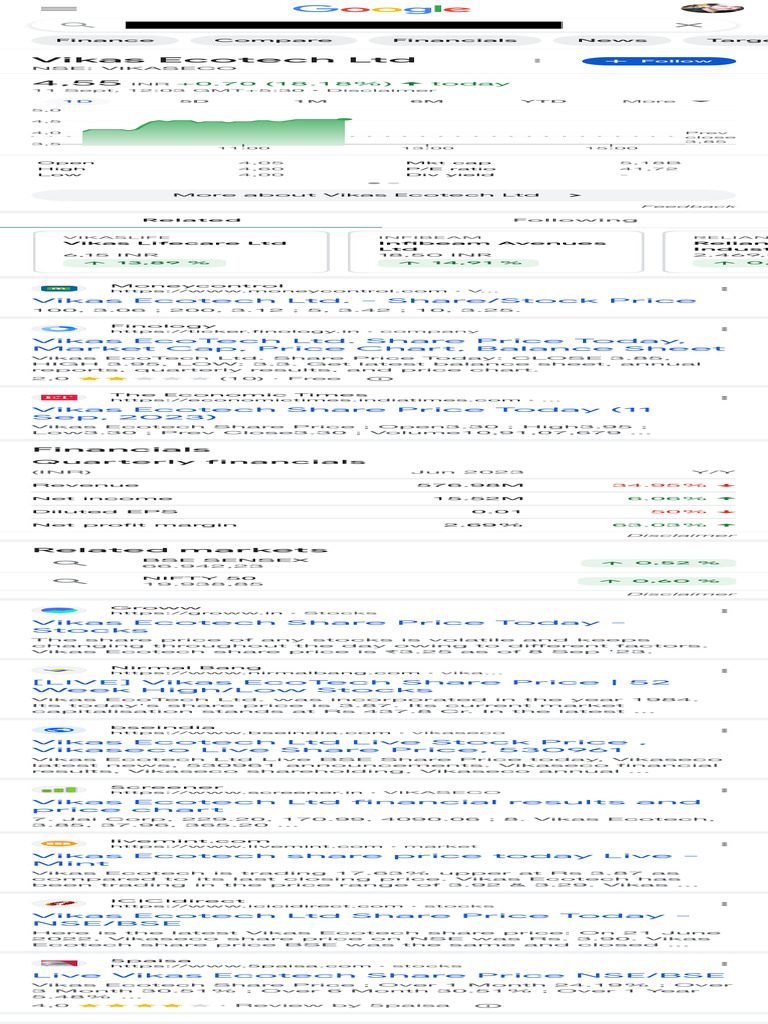Open three-dot menu for bseindia result
The width and height of the screenshot is (768, 1024).
pos(724,731)
